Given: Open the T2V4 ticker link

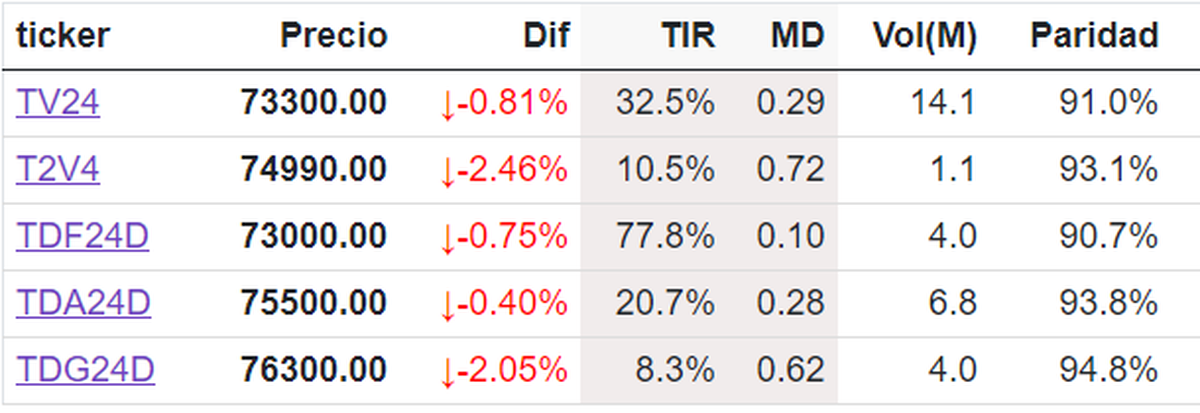Looking at the screenshot, I should point(57,170).
